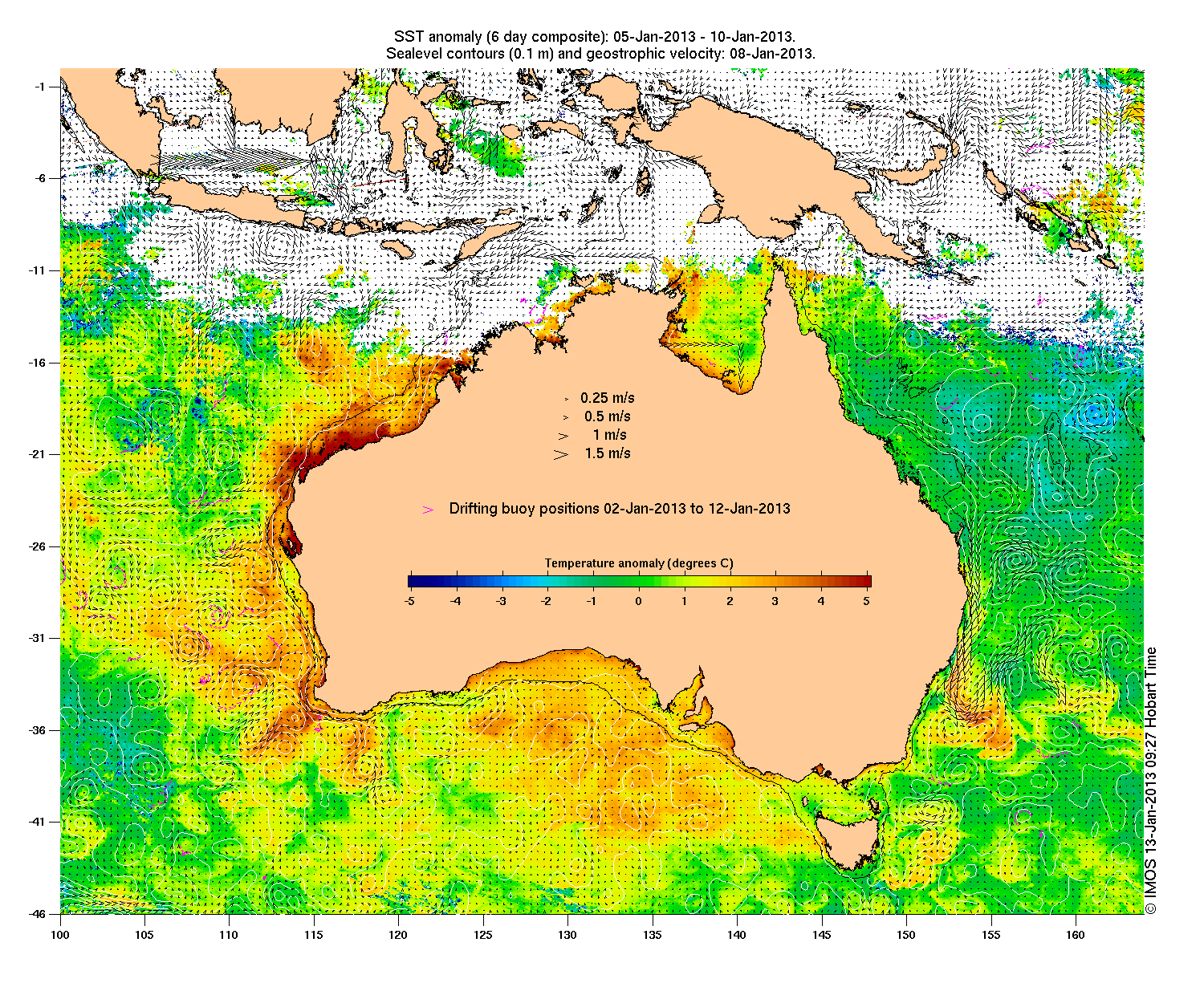Image resolution: width=1204 pixels, height=983 pixels.
Task: Click the 'Drifting buoy positions' legend text
Action: [x=620, y=509]
